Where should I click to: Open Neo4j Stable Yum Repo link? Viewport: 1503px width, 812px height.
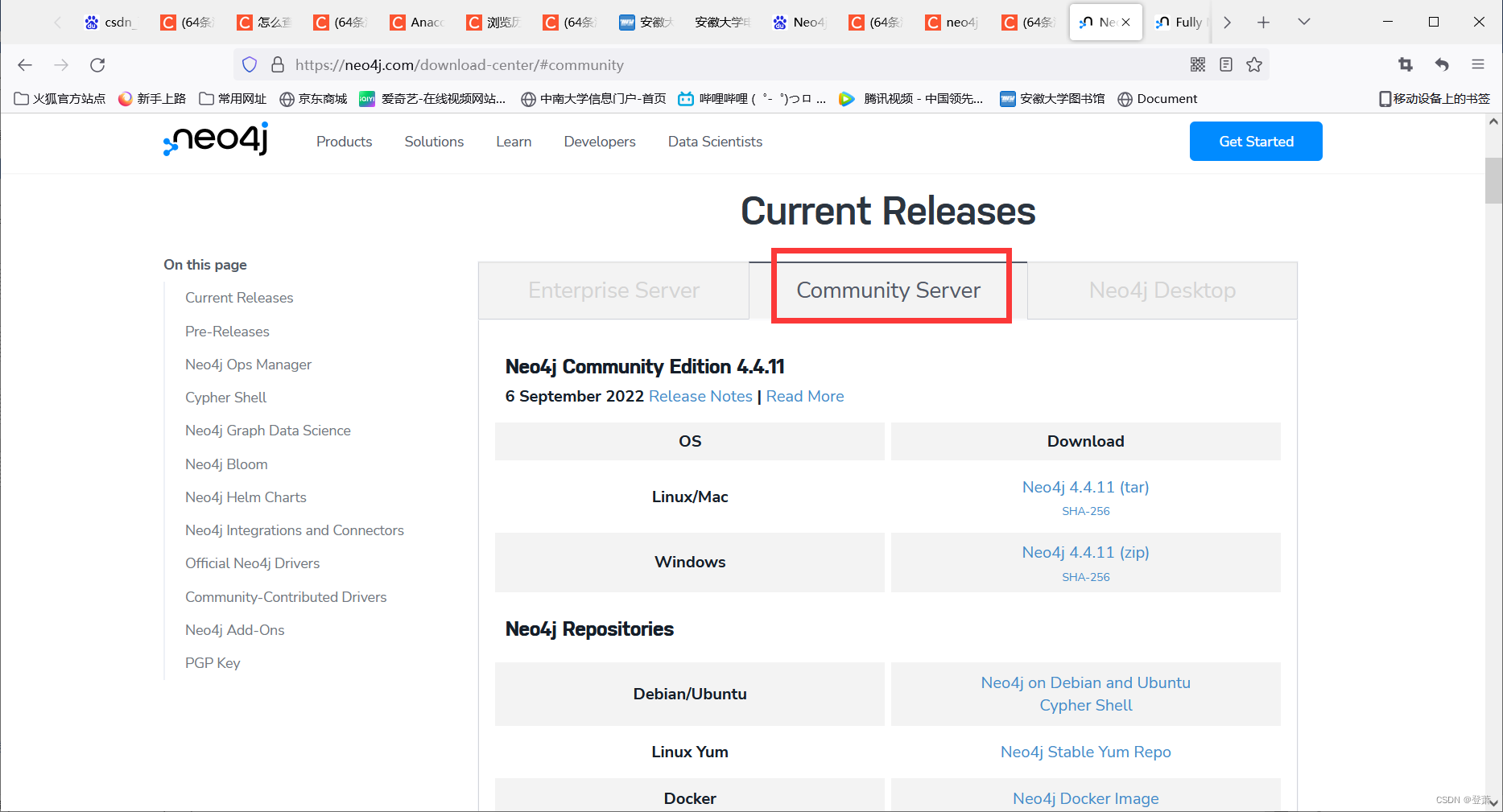pyautogui.click(x=1085, y=752)
